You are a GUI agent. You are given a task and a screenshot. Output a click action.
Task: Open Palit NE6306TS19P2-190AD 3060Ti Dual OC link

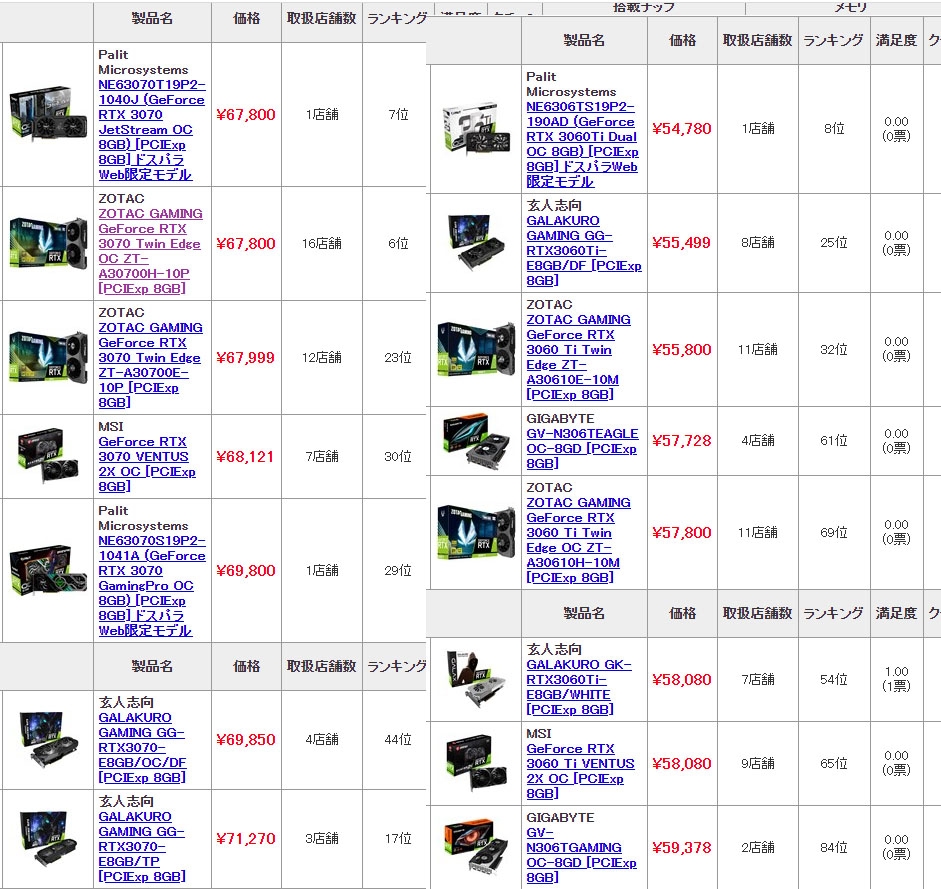tap(582, 144)
